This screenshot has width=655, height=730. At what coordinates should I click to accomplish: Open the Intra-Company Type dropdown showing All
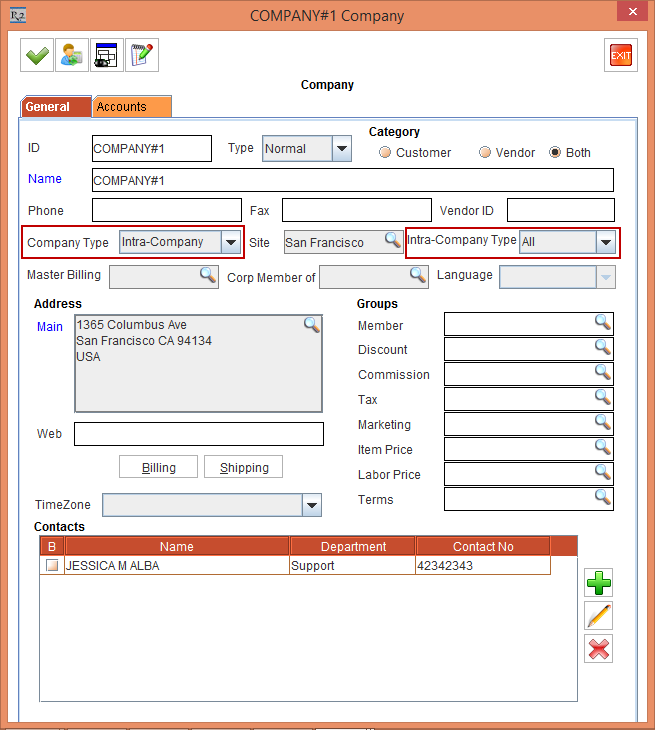coord(606,242)
